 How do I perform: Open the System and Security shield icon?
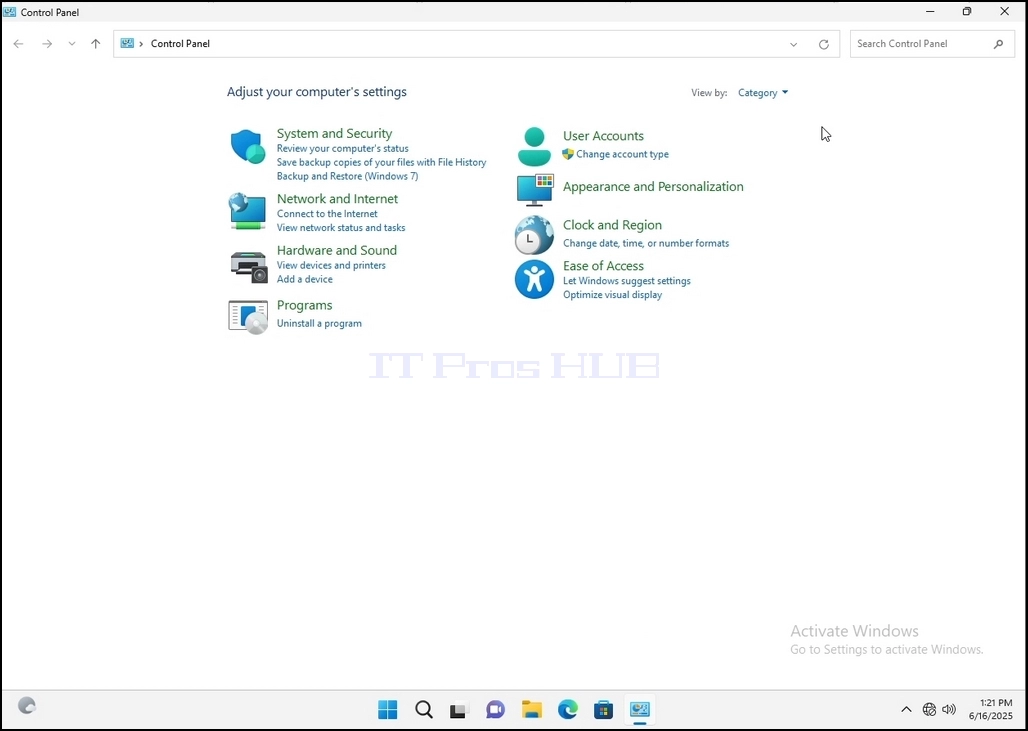tap(248, 146)
